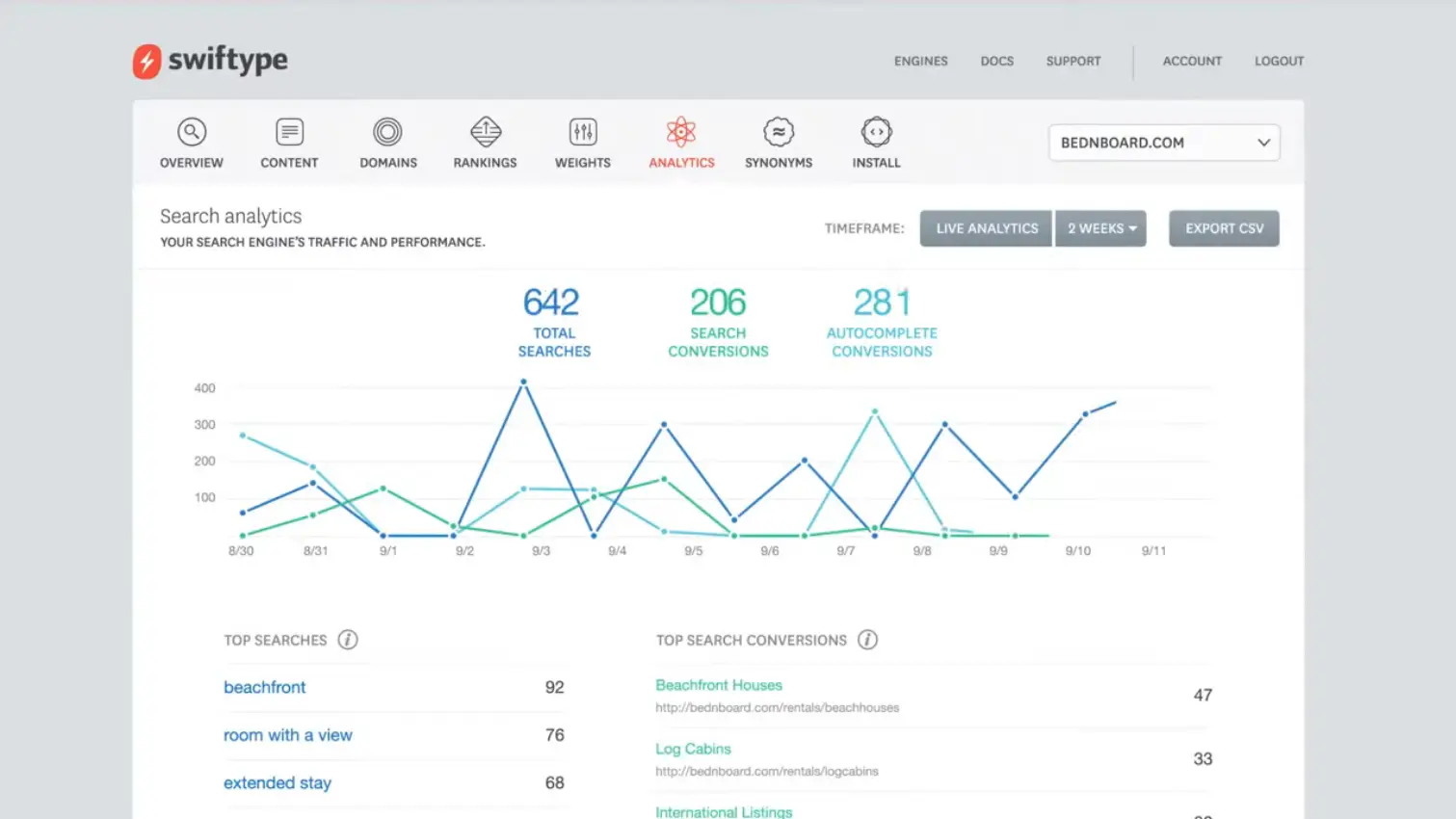
Task: Click info icon next to Top Search Conversions
Action: pos(867,640)
